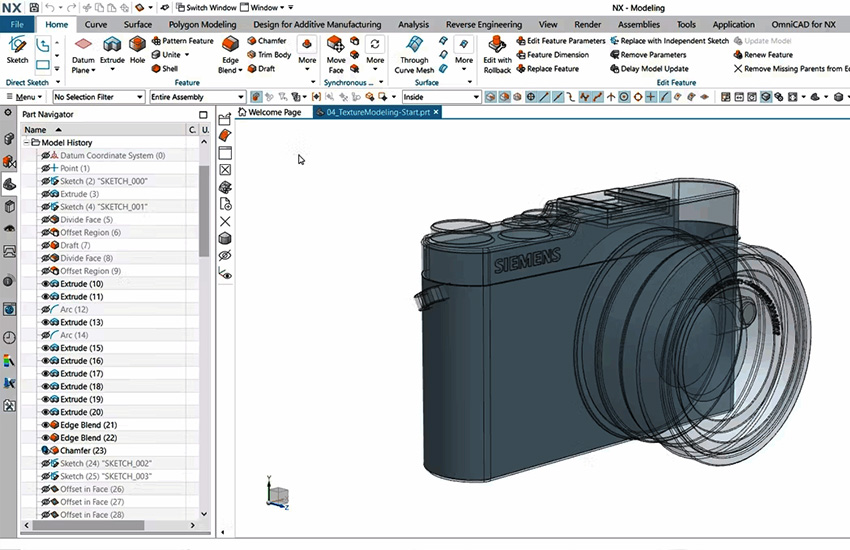
Task: Show hidden Sketch (2) SKETCH_000
Action: pyautogui.click(x=46, y=181)
